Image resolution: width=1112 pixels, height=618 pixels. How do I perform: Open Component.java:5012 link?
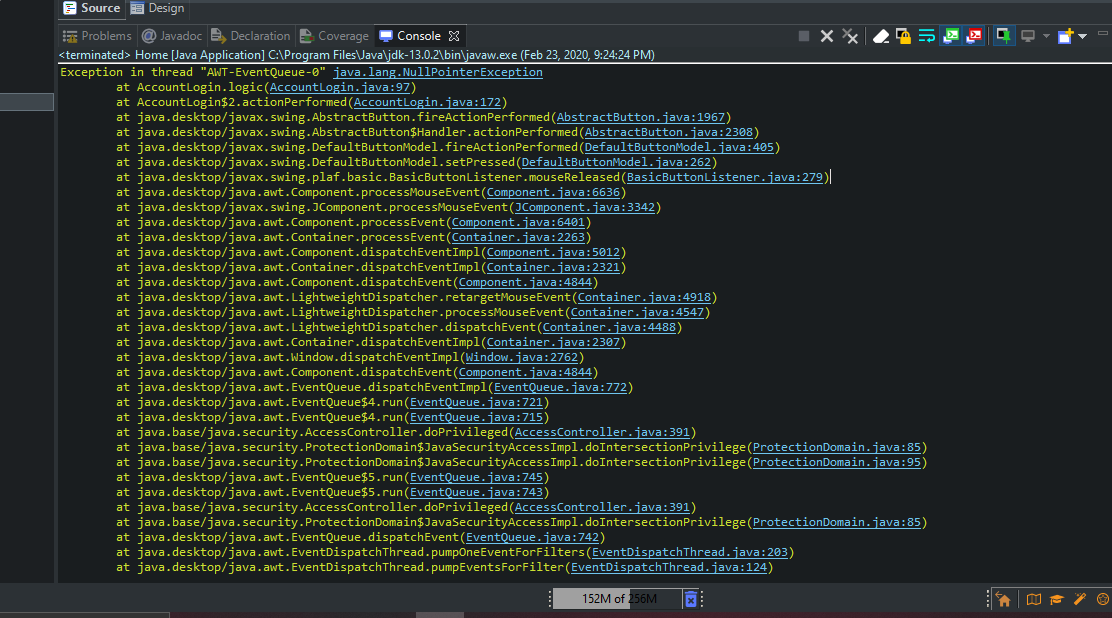tap(553, 252)
